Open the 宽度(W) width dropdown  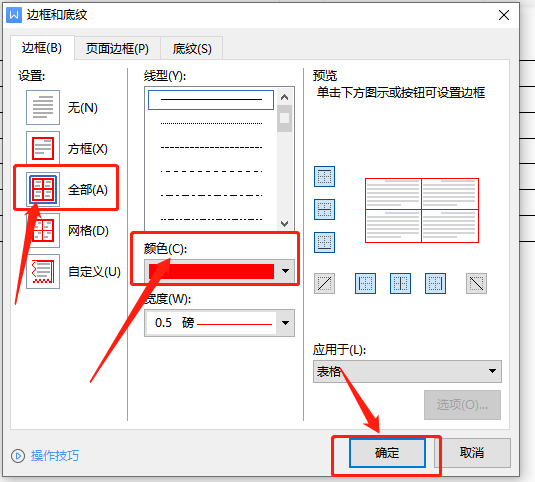219,323
